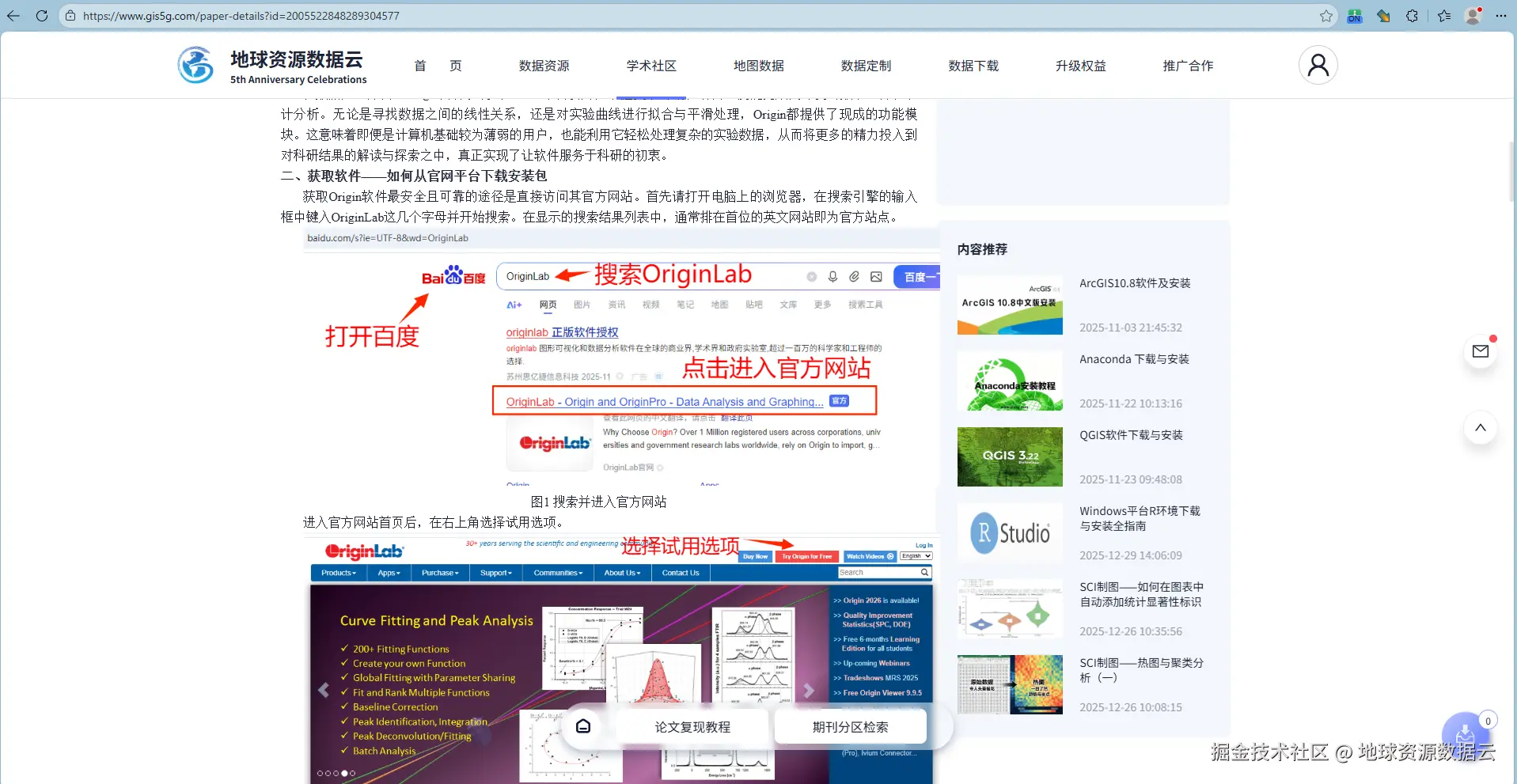This screenshot has width=1517, height=784.
Task: Open the QGIS软件下载与安装 article link
Action: tap(1131, 435)
